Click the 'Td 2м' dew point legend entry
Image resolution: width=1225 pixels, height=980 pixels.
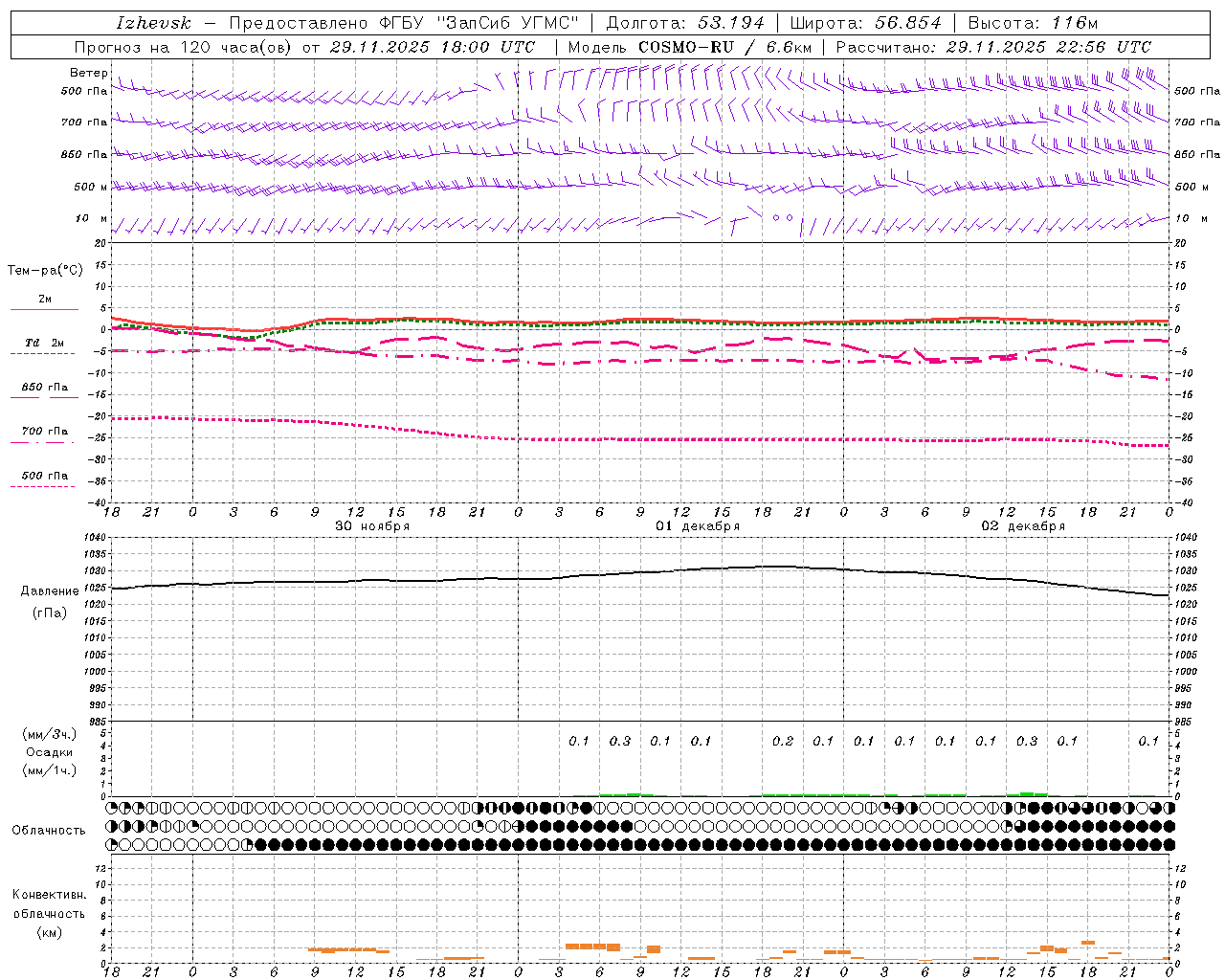[44, 343]
